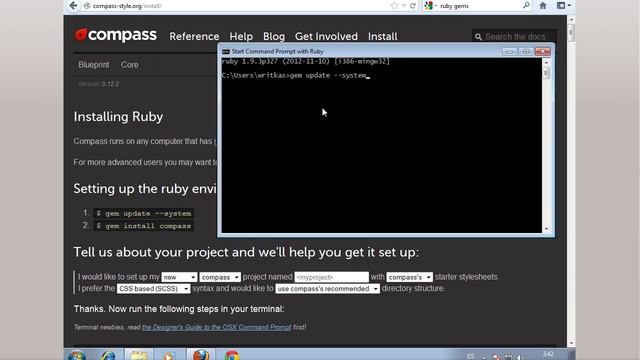This screenshot has height=360, width=640.
Task: Open the file explorer folder on taskbar
Action: 139,355
